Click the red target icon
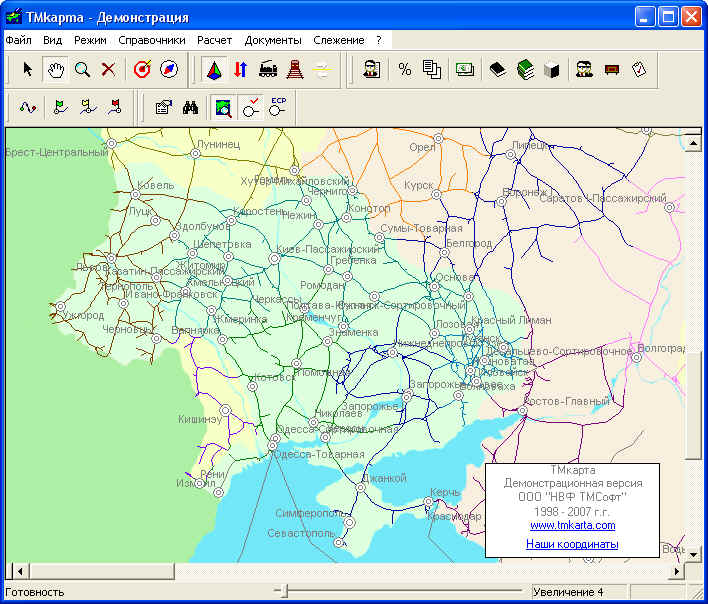708x604 pixels. [142, 70]
